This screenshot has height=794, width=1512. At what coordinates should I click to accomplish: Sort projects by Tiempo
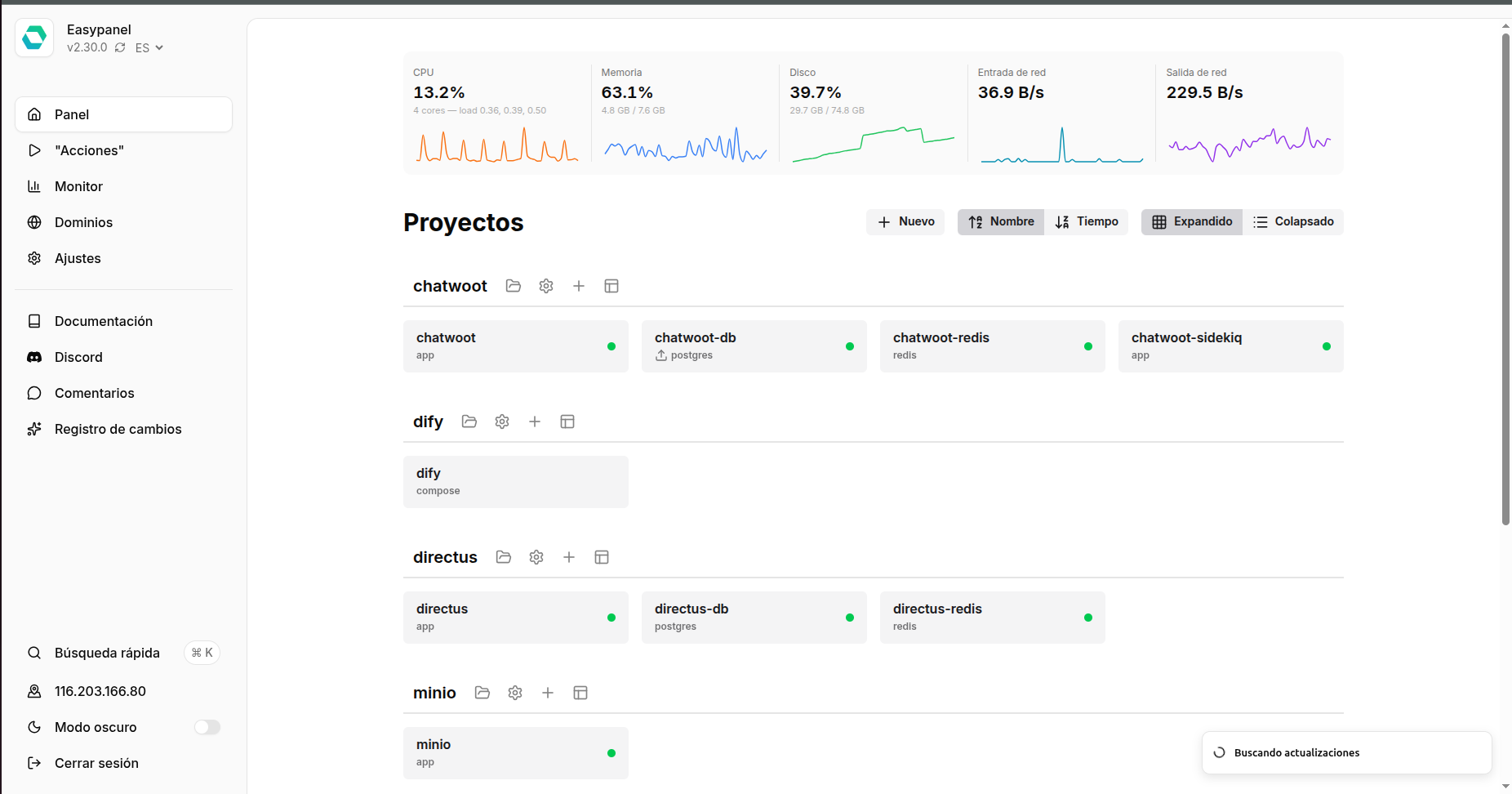pyautogui.click(x=1087, y=221)
